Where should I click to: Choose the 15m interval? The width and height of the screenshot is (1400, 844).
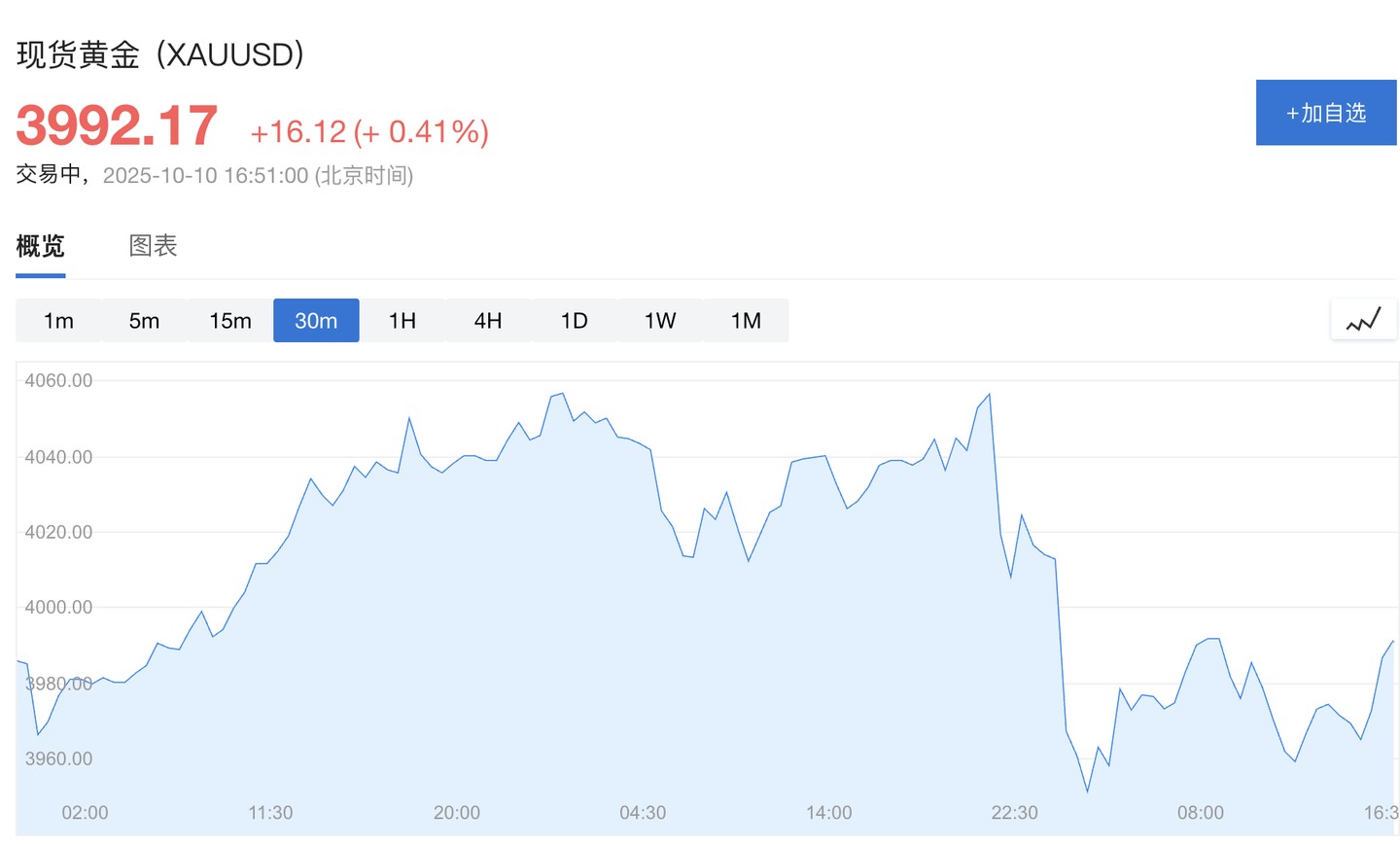(x=230, y=321)
